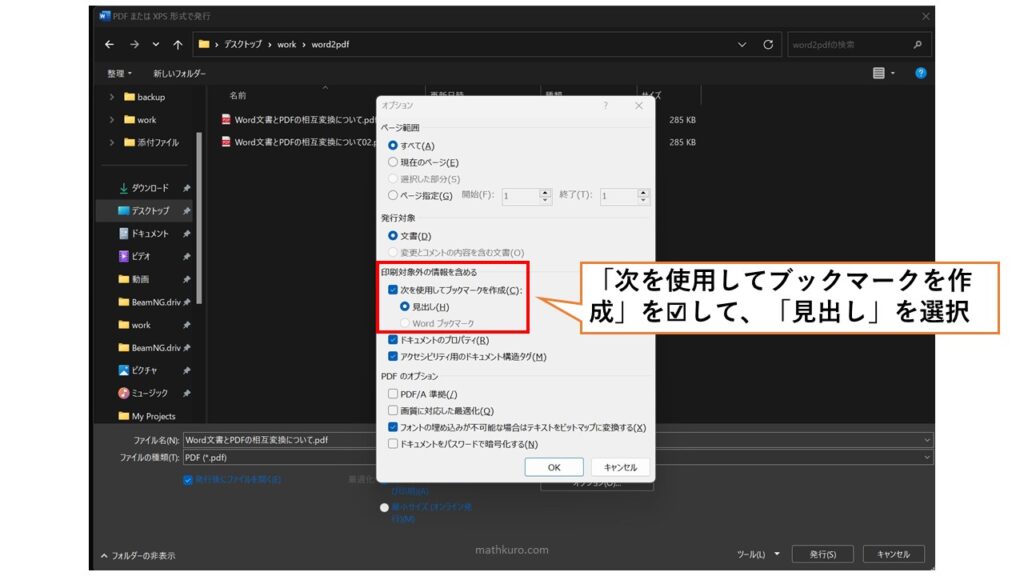Check ドキュメントをパスワードで暗号化する option
The height and width of the screenshot is (576, 1024).
pos(393,444)
